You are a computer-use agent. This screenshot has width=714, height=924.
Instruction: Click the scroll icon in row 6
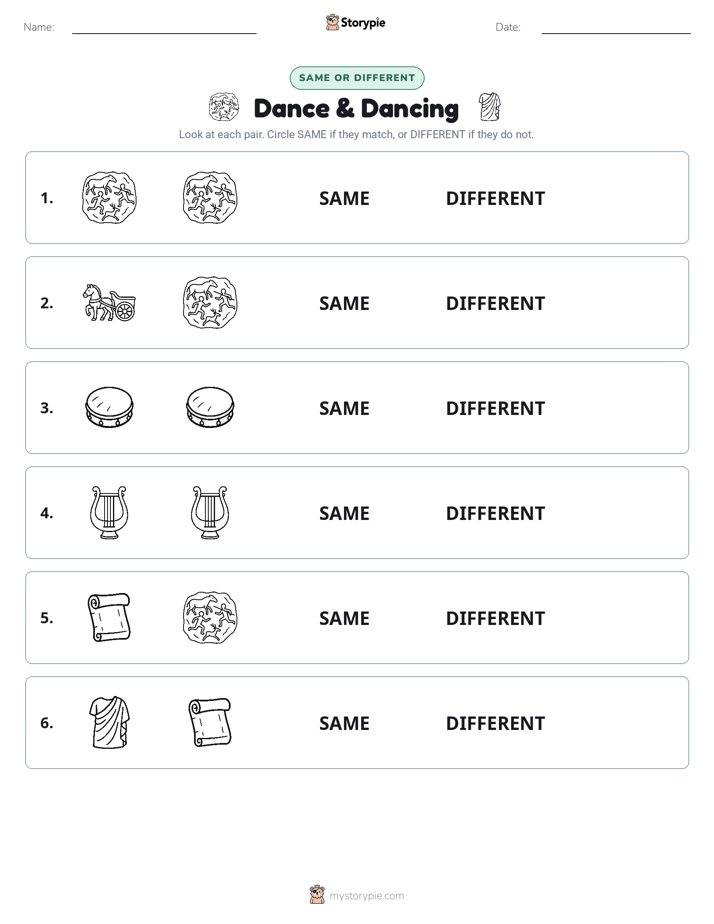point(210,722)
